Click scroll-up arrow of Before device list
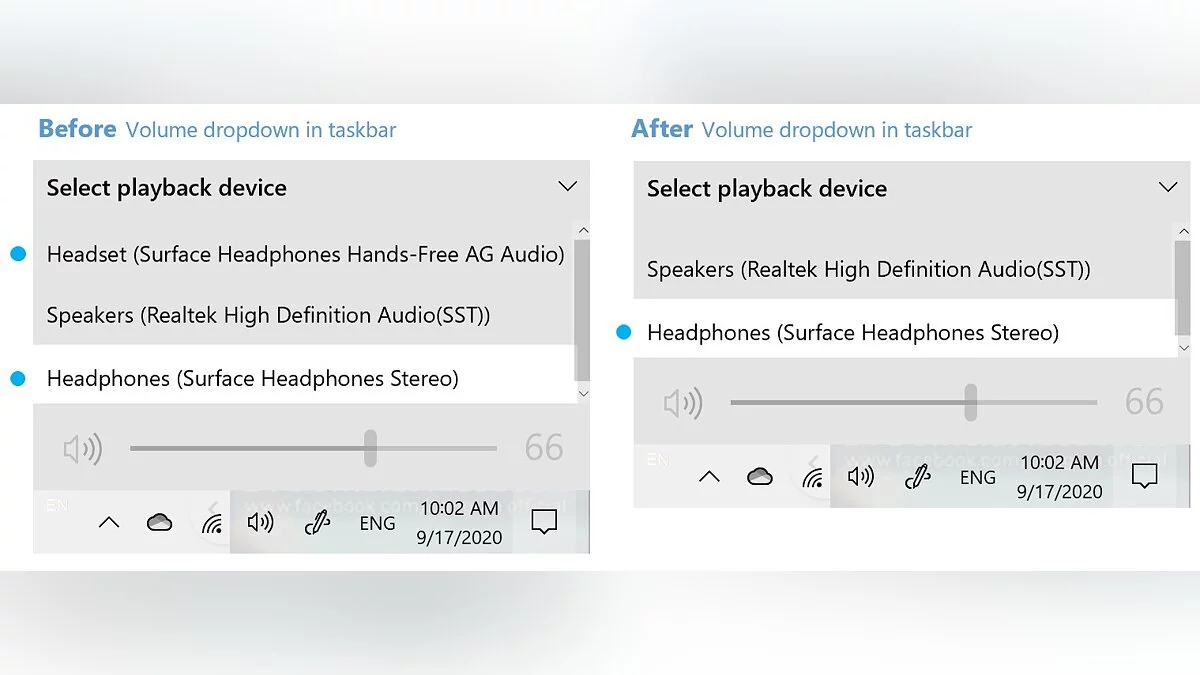The height and width of the screenshot is (675, 1200). [x=583, y=231]
